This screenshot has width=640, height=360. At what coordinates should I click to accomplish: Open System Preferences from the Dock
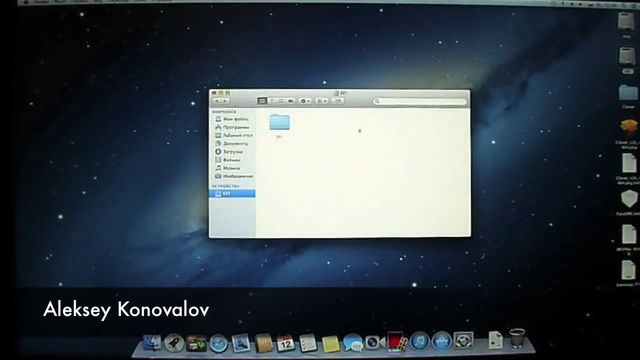[464, 340]
